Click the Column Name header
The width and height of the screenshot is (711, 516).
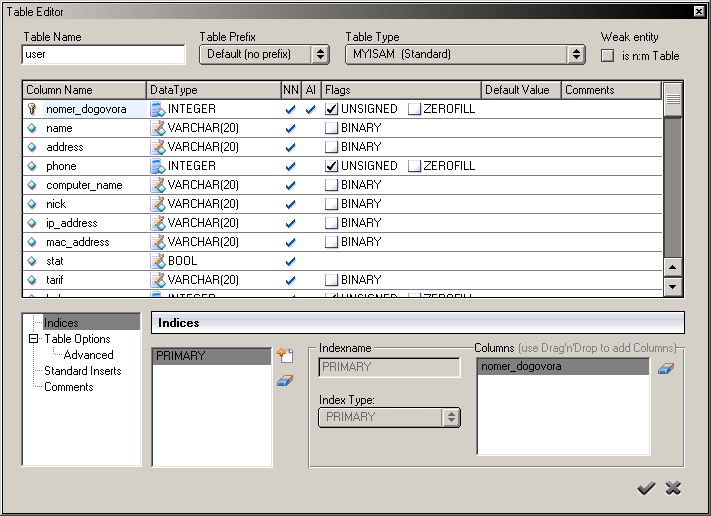pyautogui.click(x=84, y=90)
